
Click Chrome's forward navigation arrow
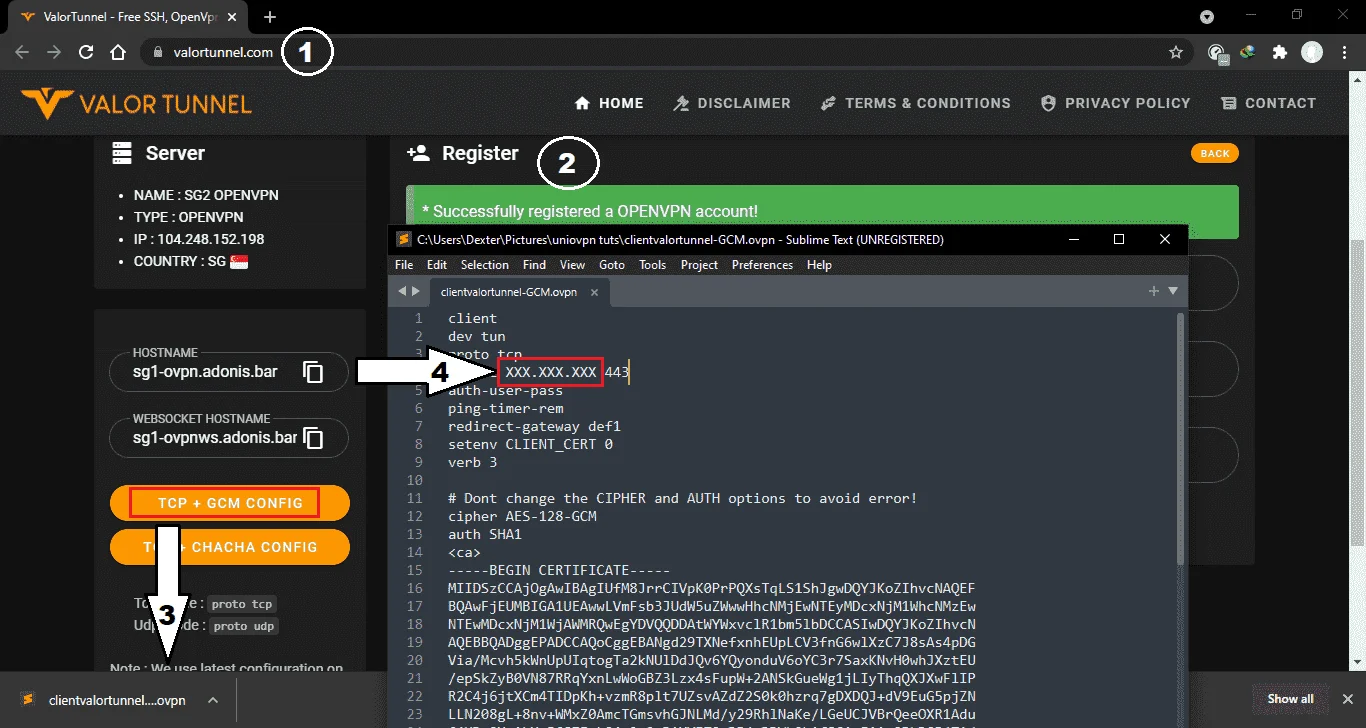[54, 53]
